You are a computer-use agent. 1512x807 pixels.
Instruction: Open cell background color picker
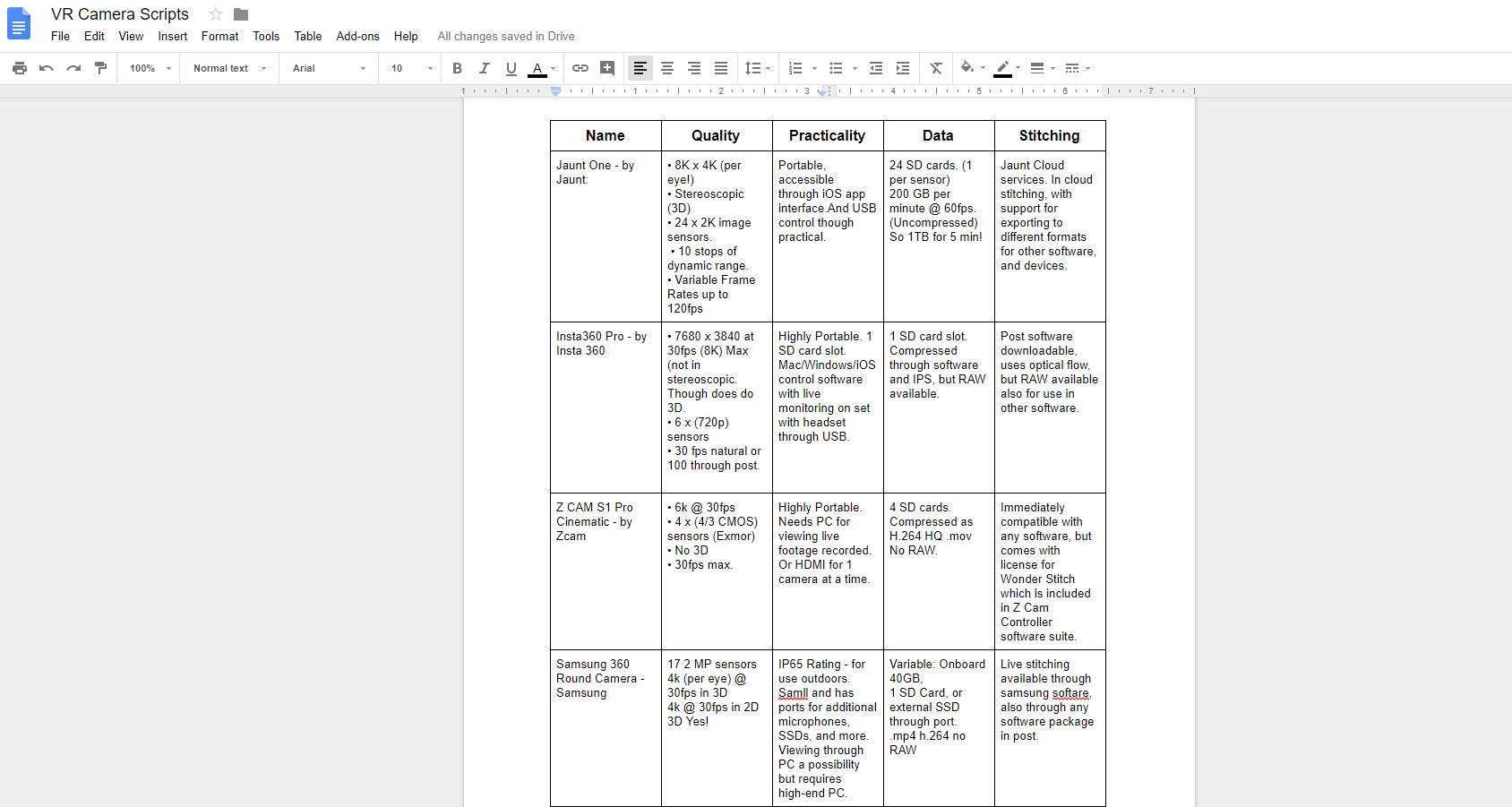pos(972,68)
